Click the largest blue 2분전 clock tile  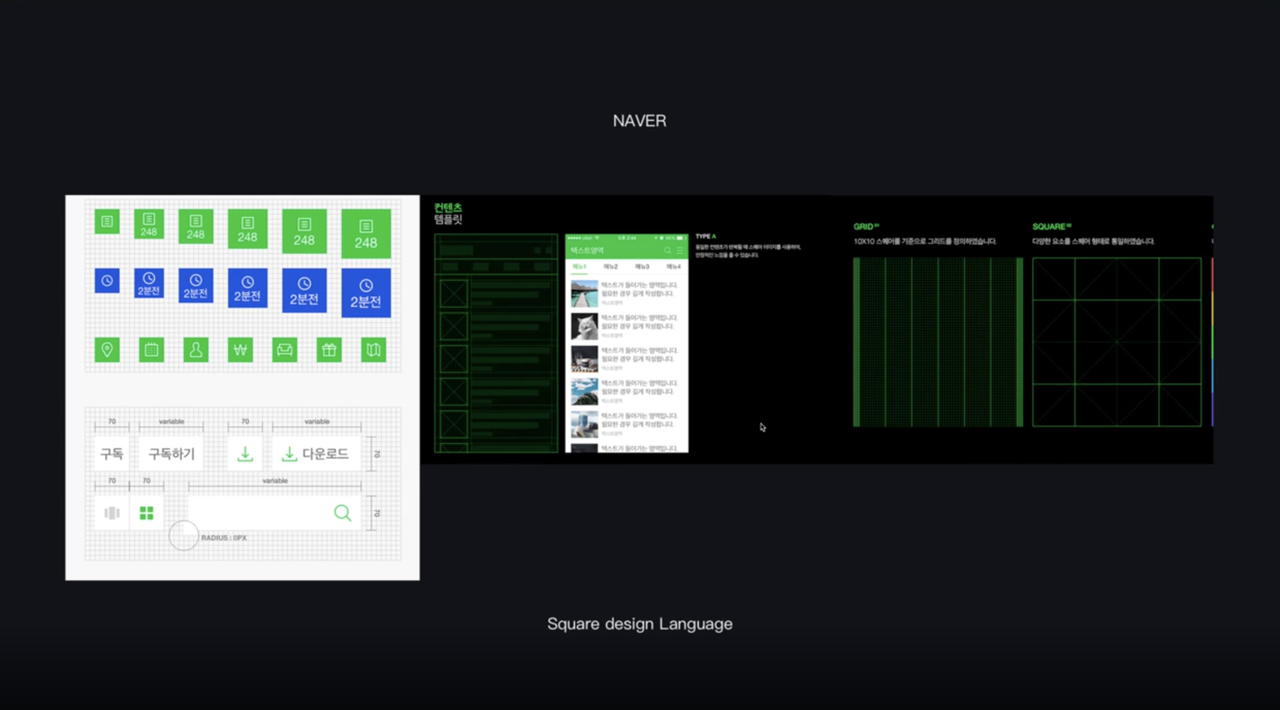tap(366, 293)
